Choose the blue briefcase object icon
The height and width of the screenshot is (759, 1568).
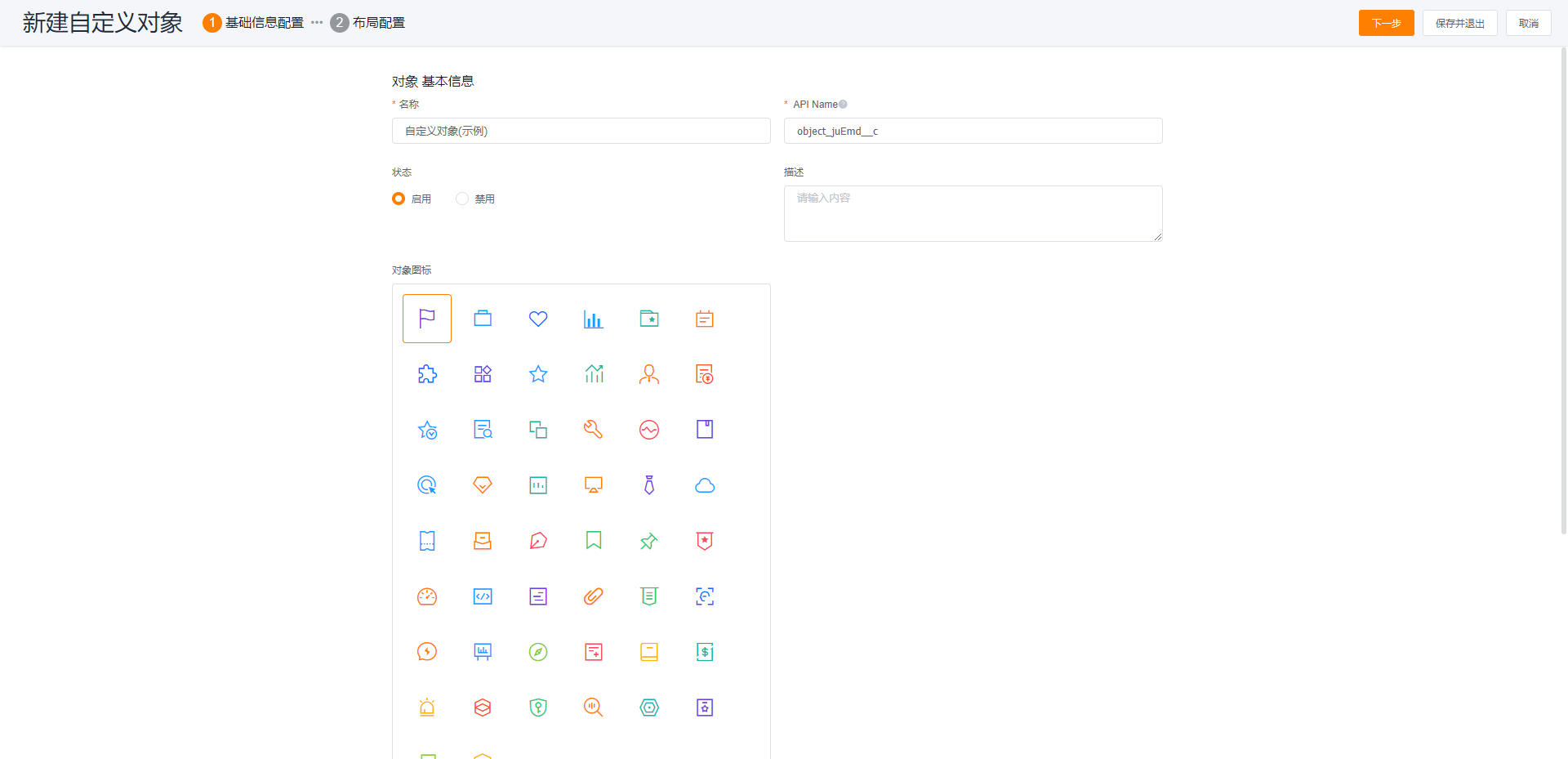pyautogui.click(x=483, y=319)
